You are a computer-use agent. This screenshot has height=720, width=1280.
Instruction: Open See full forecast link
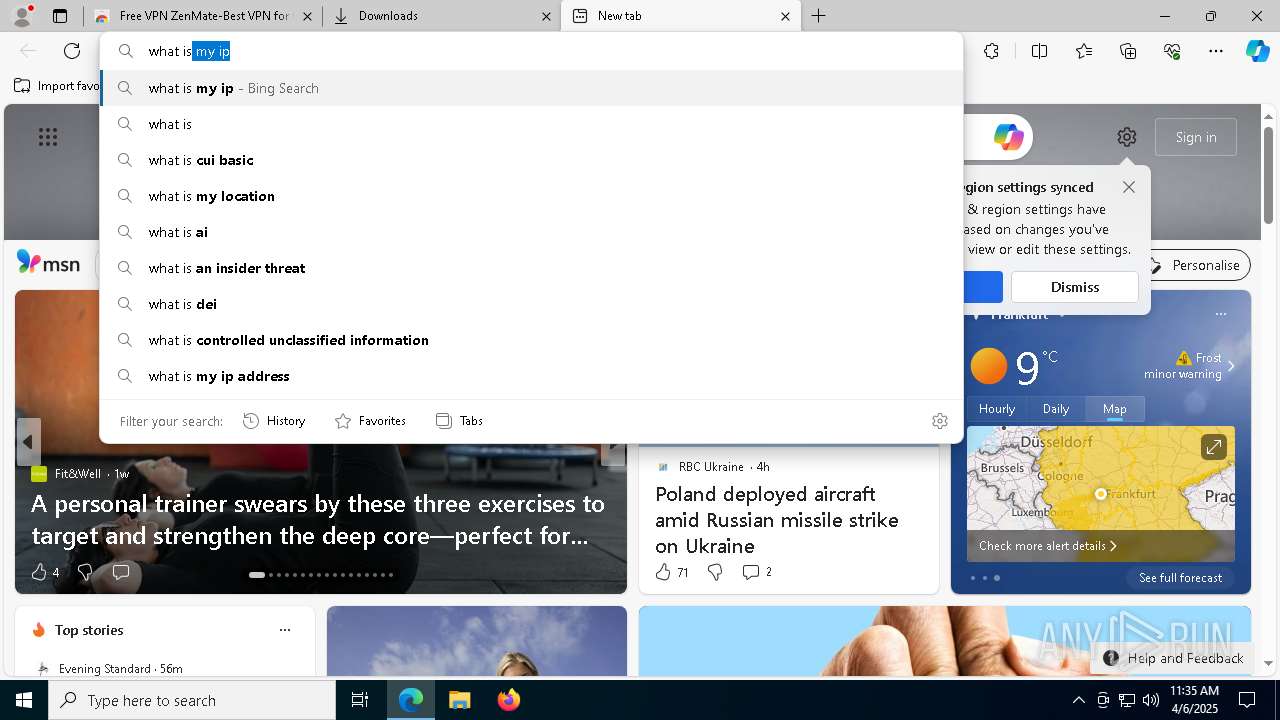pyautogui.click(x=1180, y=578)
